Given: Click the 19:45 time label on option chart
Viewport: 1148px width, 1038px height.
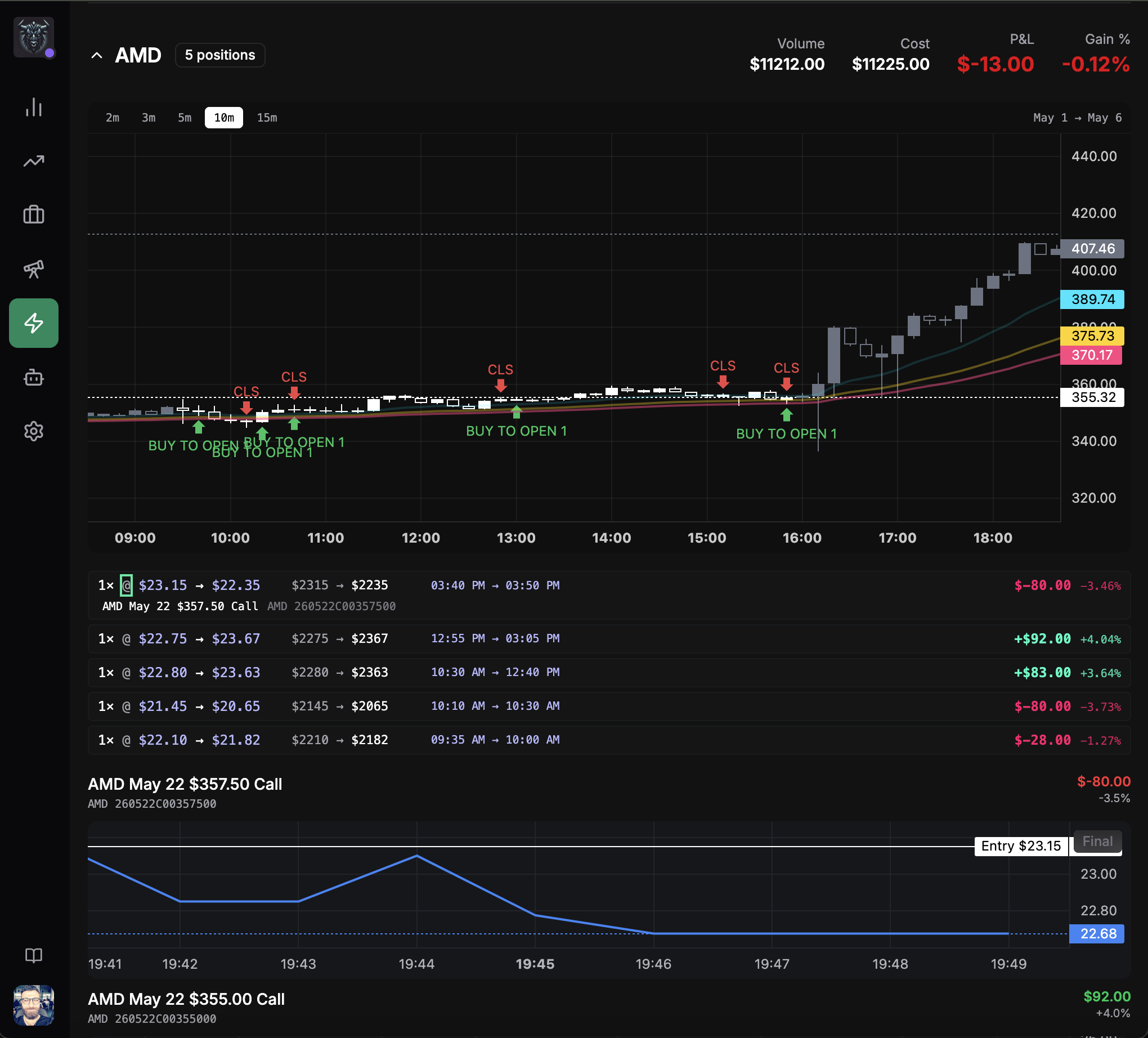Looking at the screenshot, I should pos(535,964).
